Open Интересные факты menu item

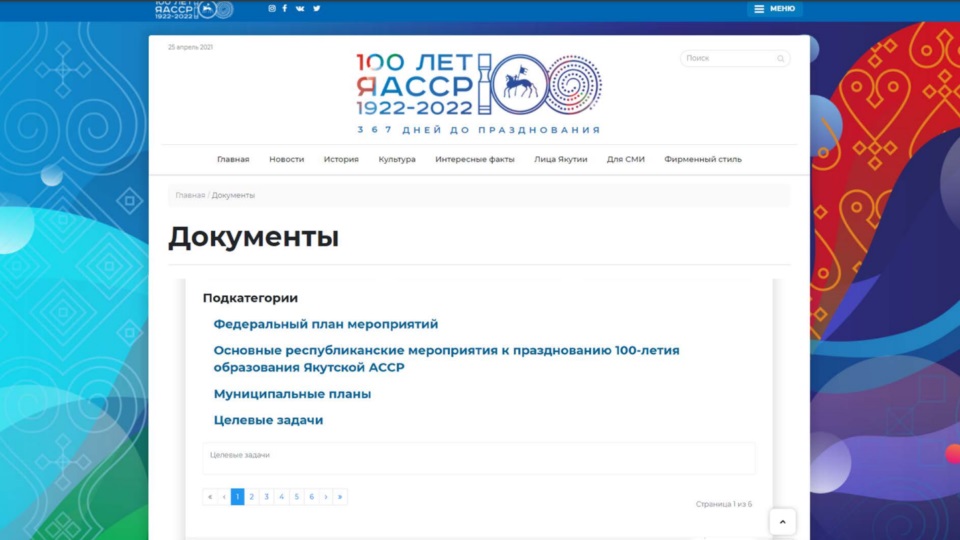click(x=475, y=159)
